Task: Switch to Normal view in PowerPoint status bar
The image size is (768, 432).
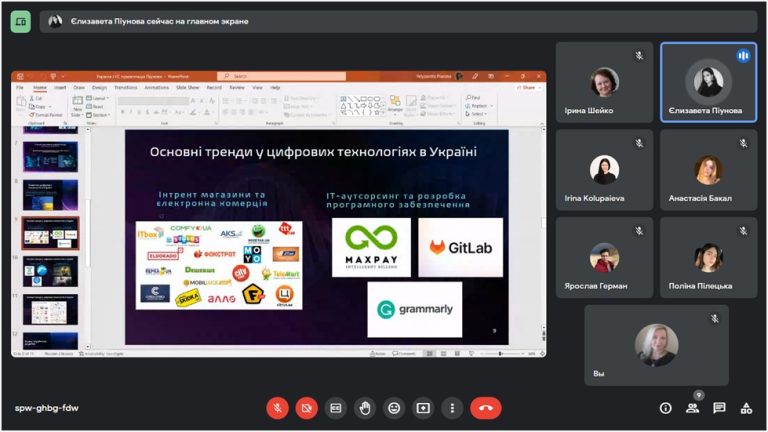Action: 429,353
